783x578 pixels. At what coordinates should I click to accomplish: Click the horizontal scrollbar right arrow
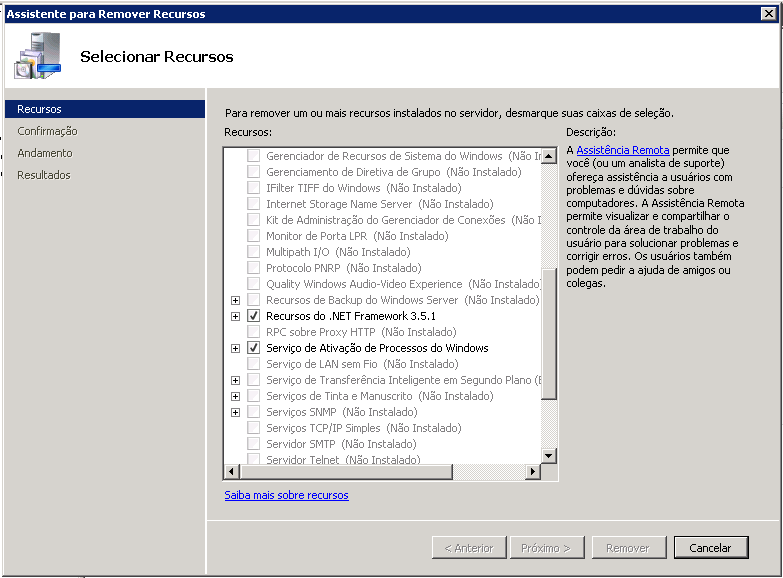pyautogui.click(x=533, y=471)
